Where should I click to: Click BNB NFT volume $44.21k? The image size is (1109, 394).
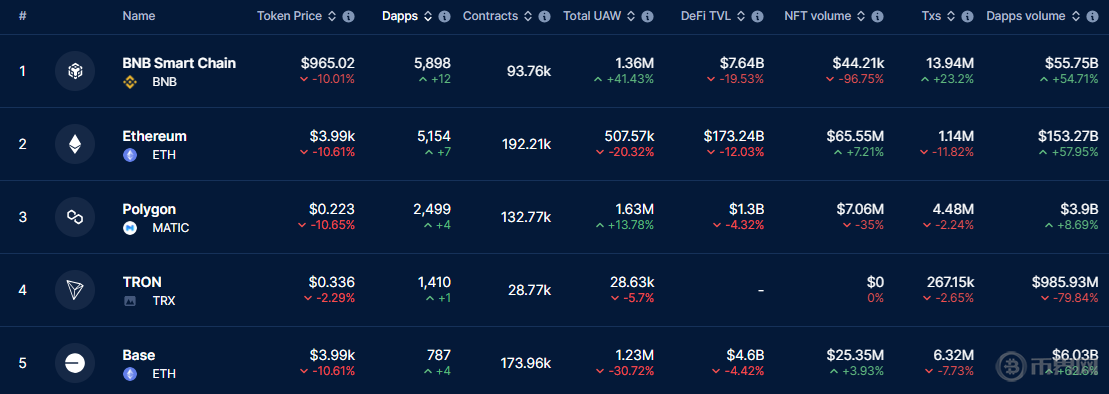859,63
